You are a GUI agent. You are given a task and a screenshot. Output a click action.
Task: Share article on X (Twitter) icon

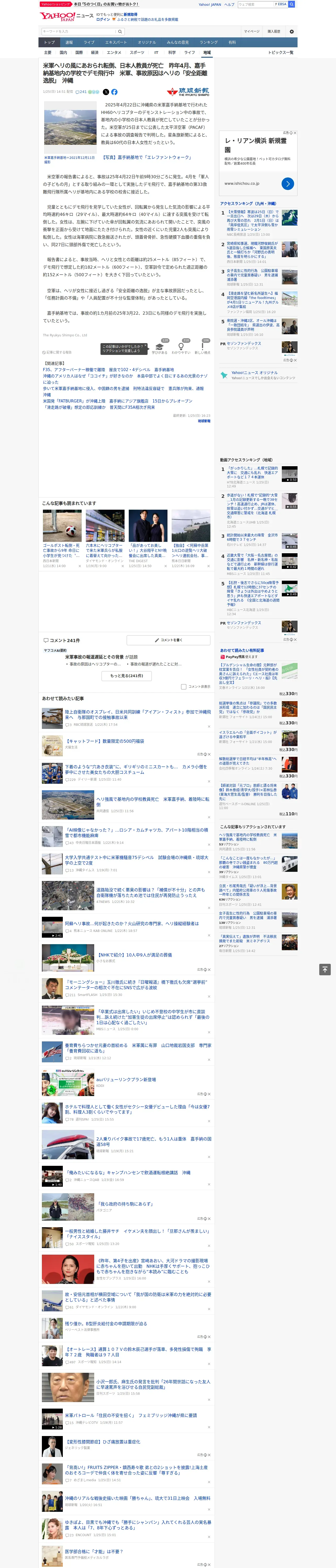(105, 92)
